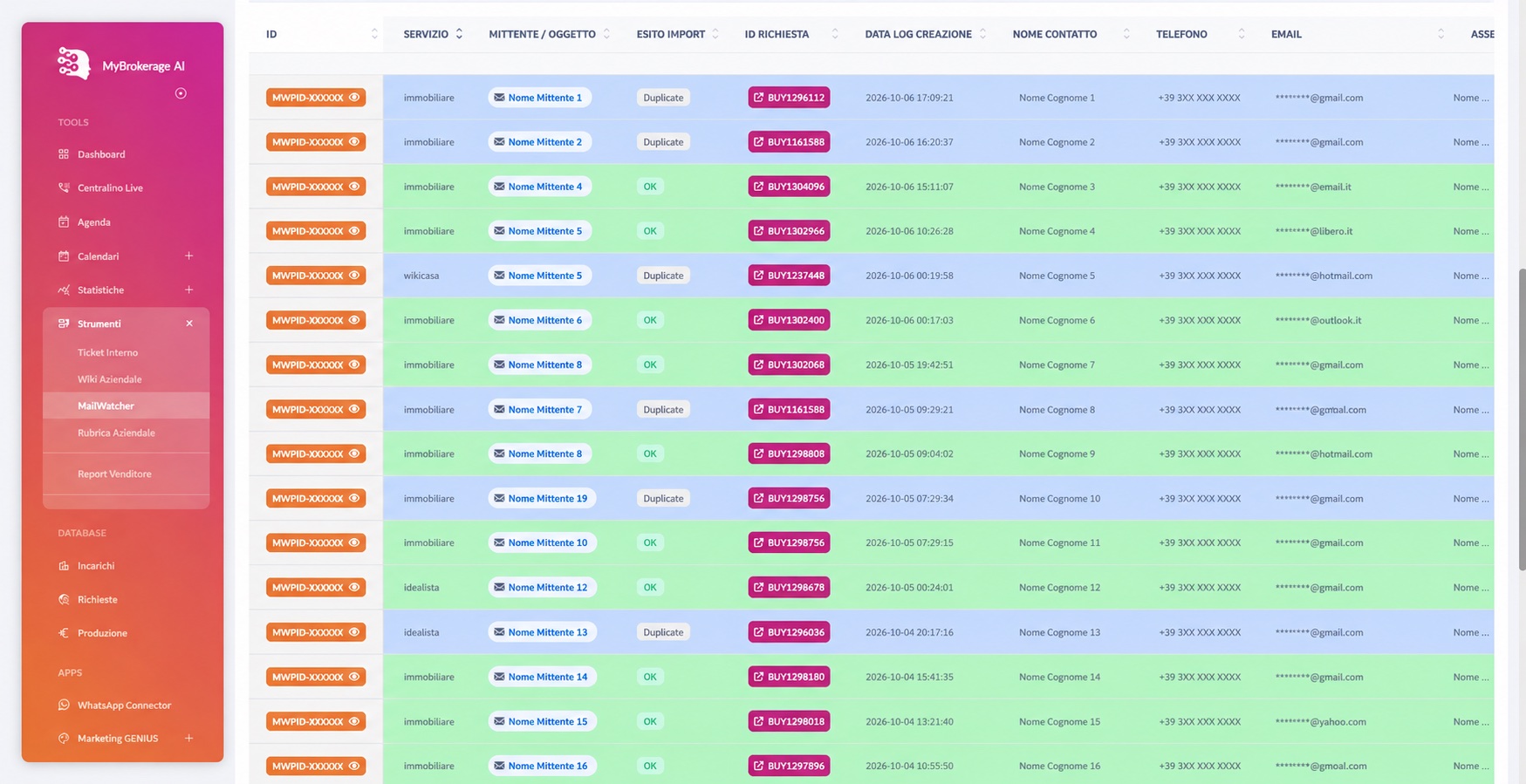Click the page vertical scrollbar thumb
This screenshot has height=784, width=1526.
click(x=1522, y=419)
